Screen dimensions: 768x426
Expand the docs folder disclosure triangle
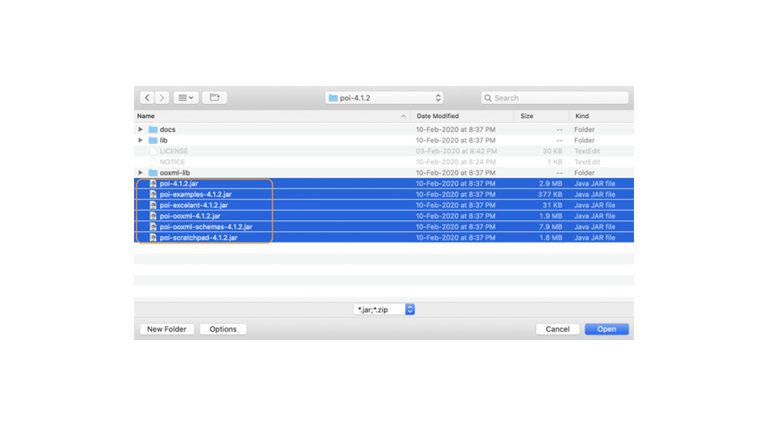(140, 129)
